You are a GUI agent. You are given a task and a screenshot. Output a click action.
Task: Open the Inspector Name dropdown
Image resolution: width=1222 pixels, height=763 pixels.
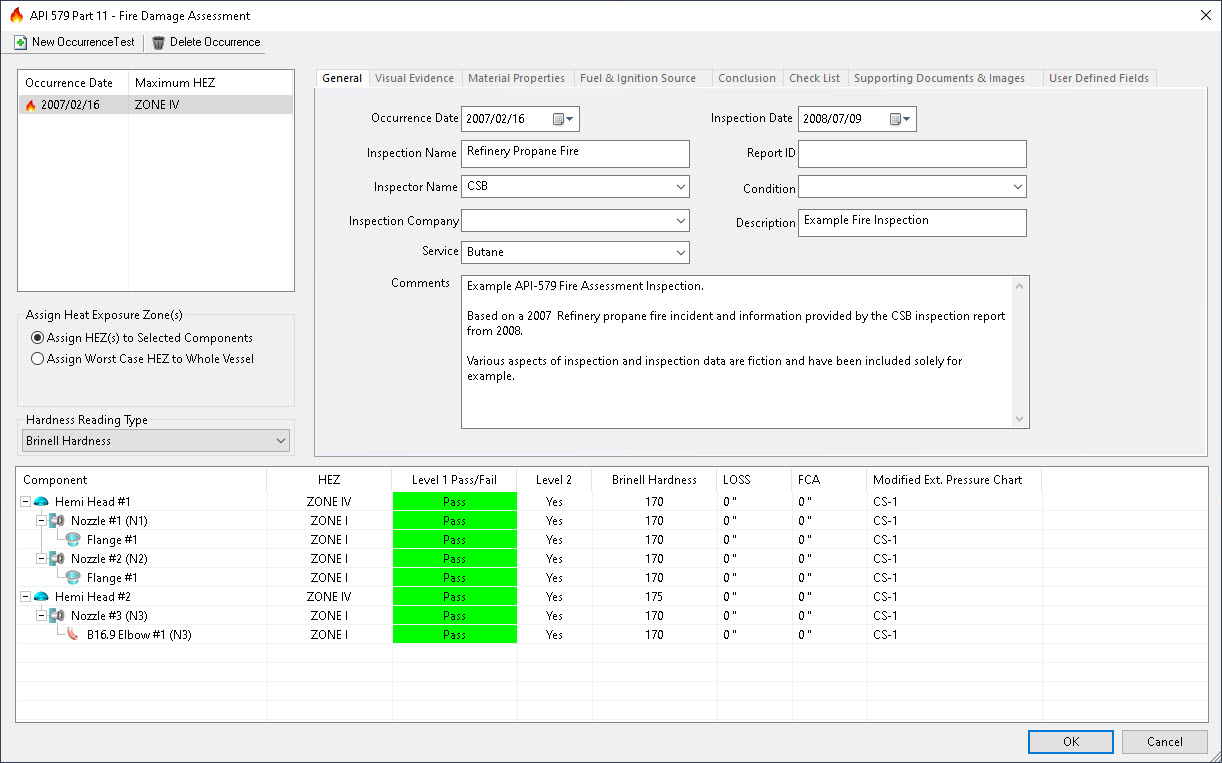(x=680, y=187)
